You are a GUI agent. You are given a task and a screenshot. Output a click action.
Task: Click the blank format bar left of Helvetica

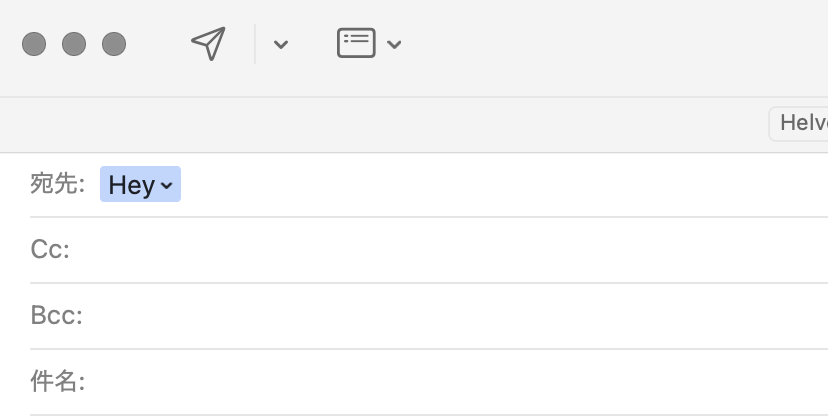tap(400, 124)
